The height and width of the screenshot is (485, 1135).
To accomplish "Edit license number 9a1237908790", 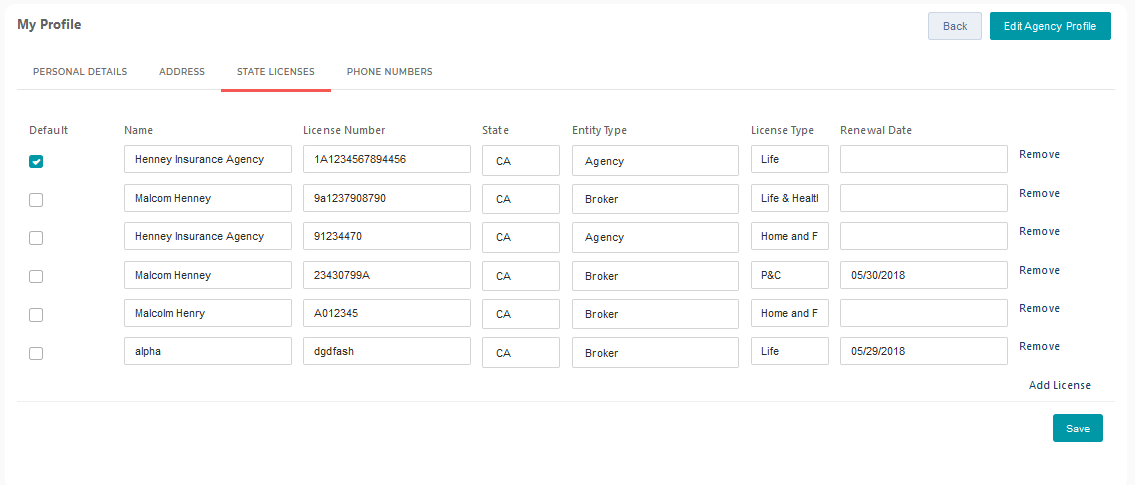I will point(387,198).
